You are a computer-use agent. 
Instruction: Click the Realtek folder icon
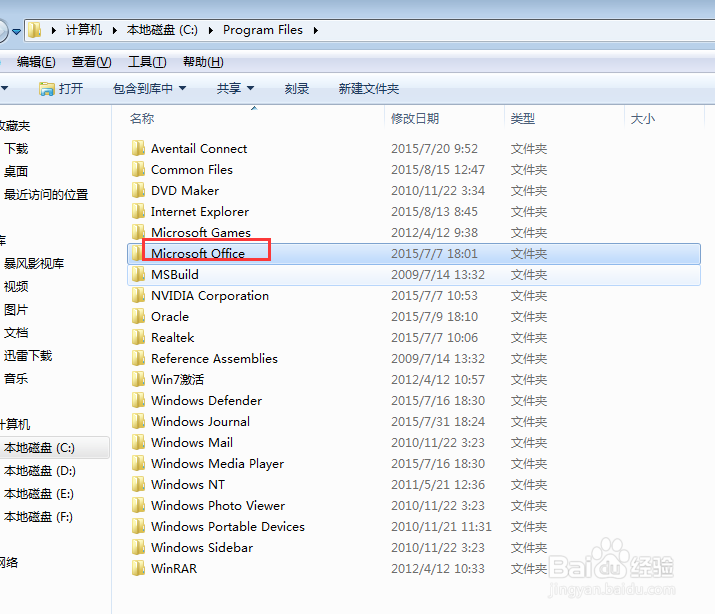click(138, 337)
